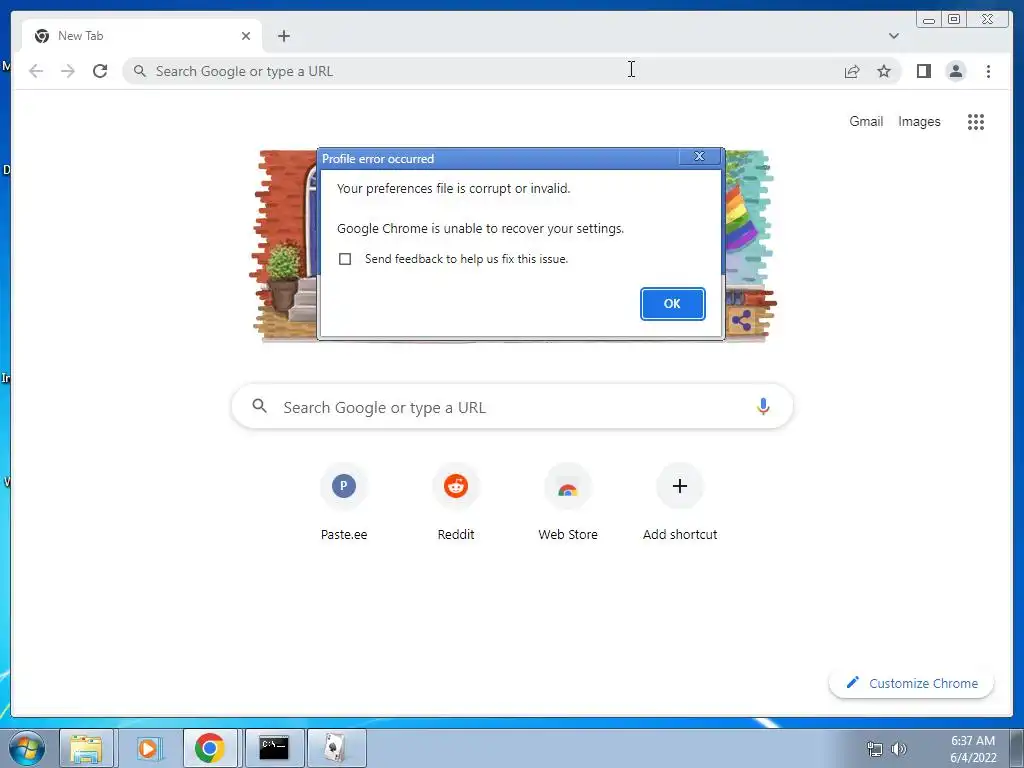Open Windows Media Player from taskbar
The image size is (1024, 768).
point(148,748)
